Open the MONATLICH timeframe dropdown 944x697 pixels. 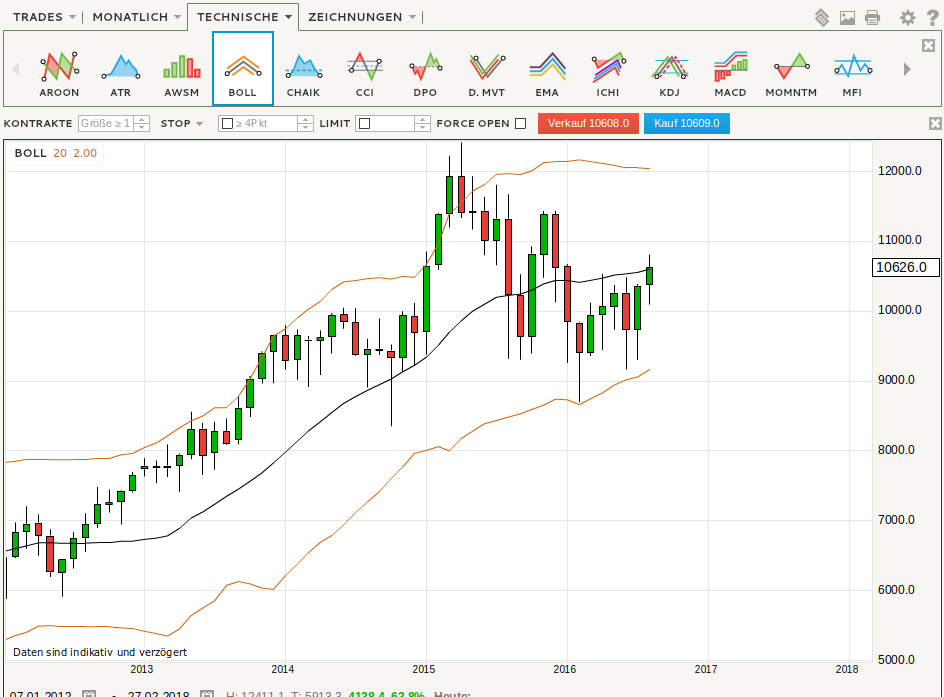pos(137,17)
